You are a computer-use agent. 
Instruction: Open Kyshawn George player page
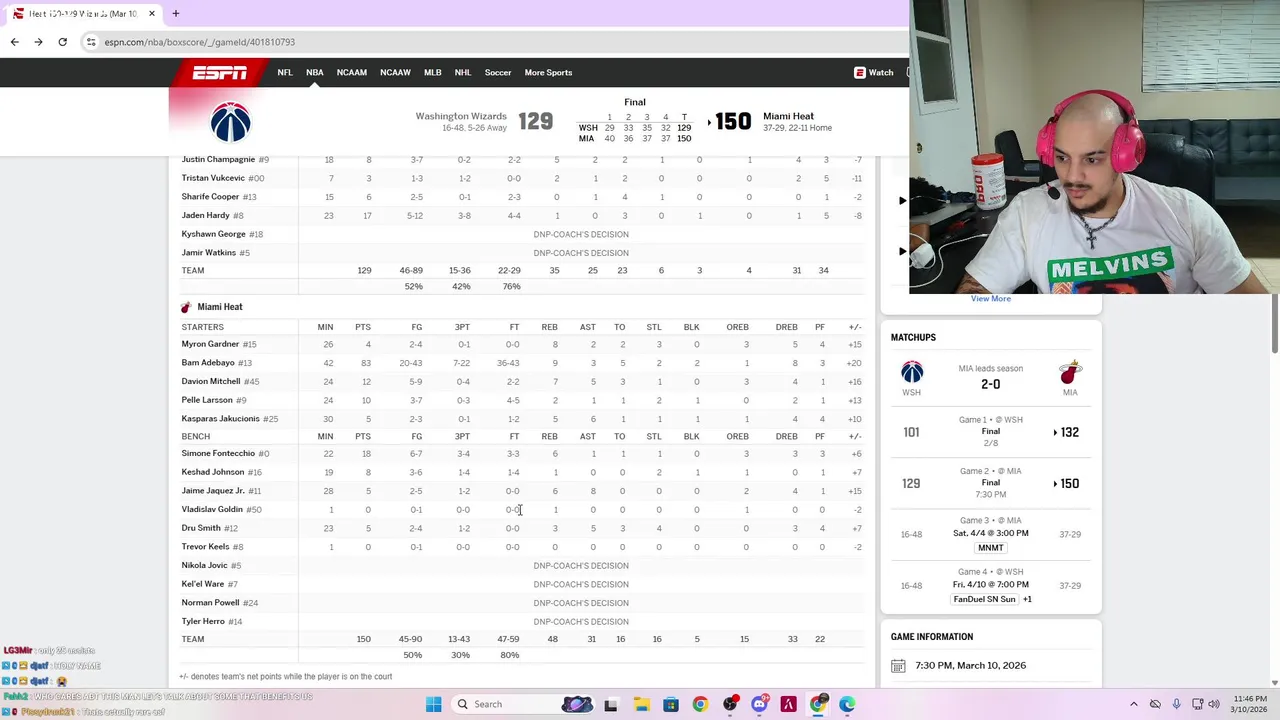coord(213,234)
